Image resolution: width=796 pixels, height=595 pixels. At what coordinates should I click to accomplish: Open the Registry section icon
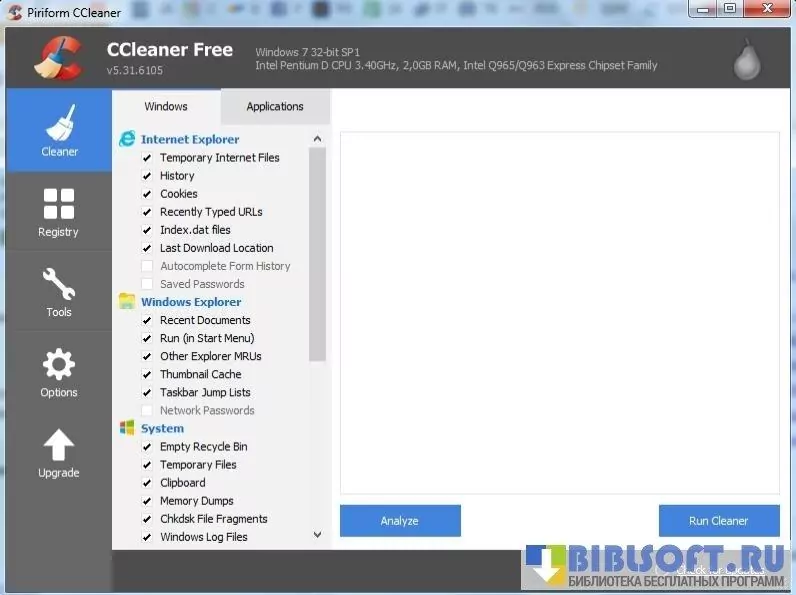[x=59, y=203]
